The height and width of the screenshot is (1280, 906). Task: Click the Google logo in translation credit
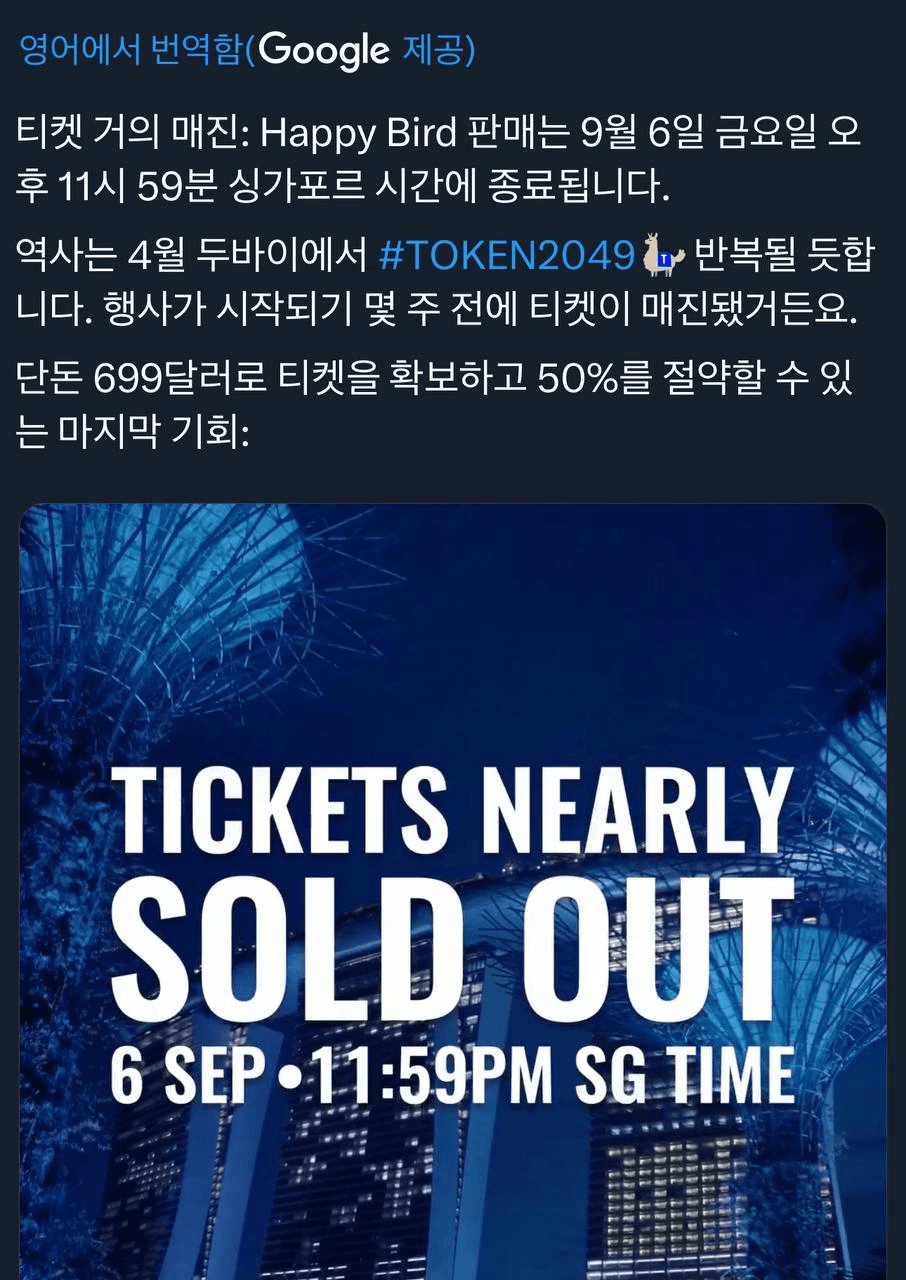click(x=323, y=50)
